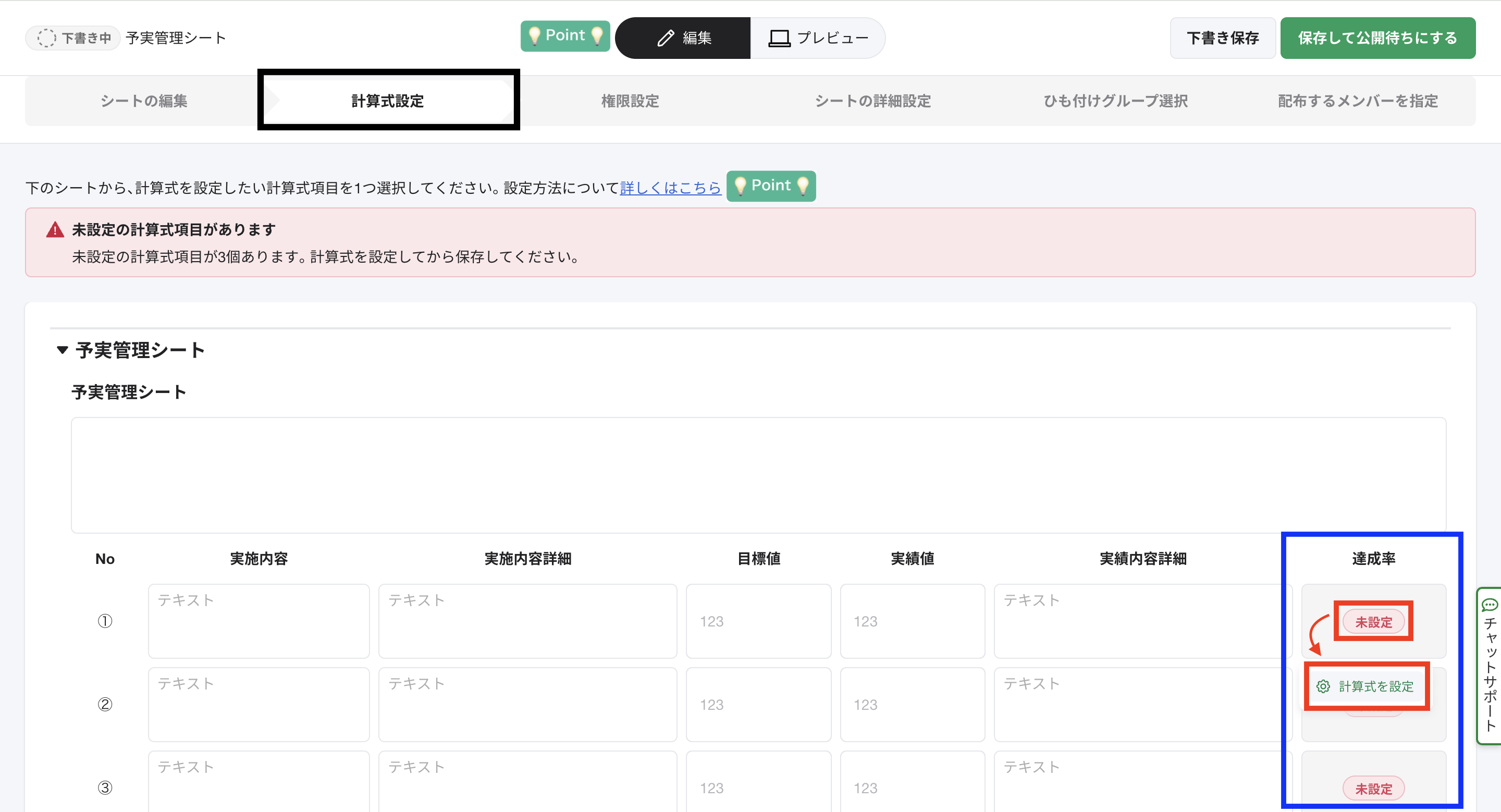Switch to プレビュー preview mode
Viewport: 1501px width, 812px height.
tap(818, 38)
